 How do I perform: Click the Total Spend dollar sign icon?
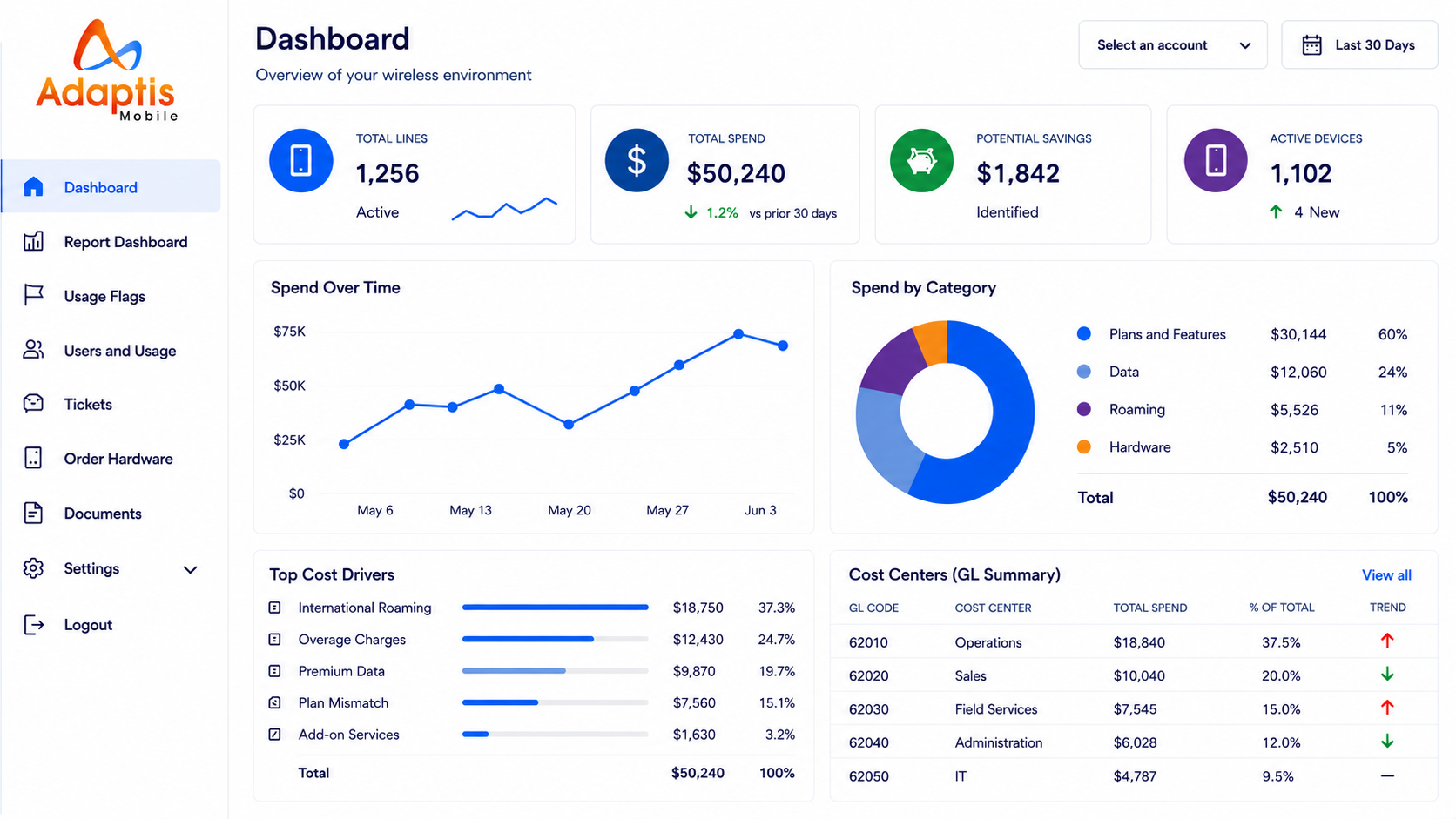click(x=637, y=160)
